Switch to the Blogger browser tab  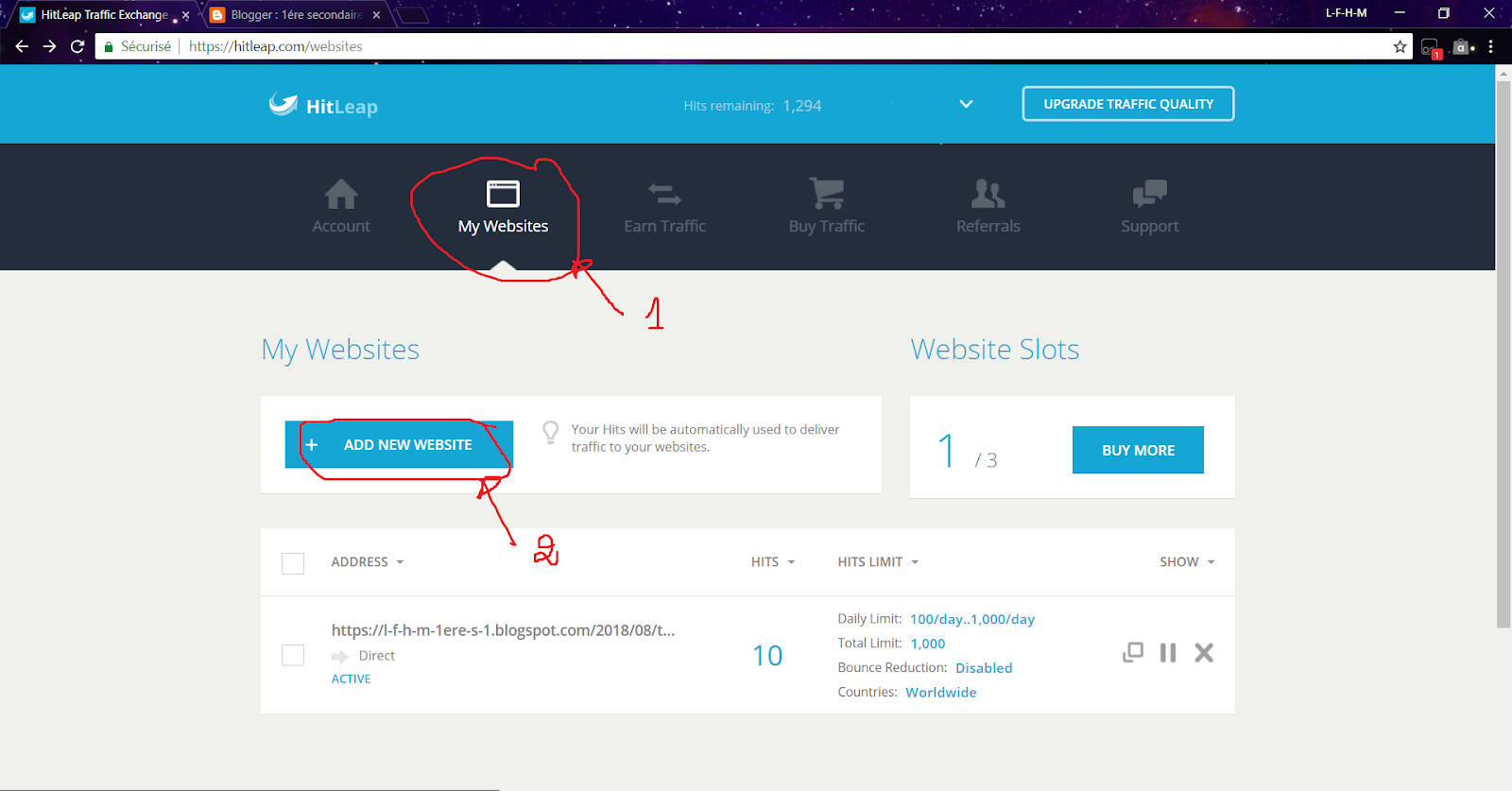pyautogui.click(x=296, y=15)
